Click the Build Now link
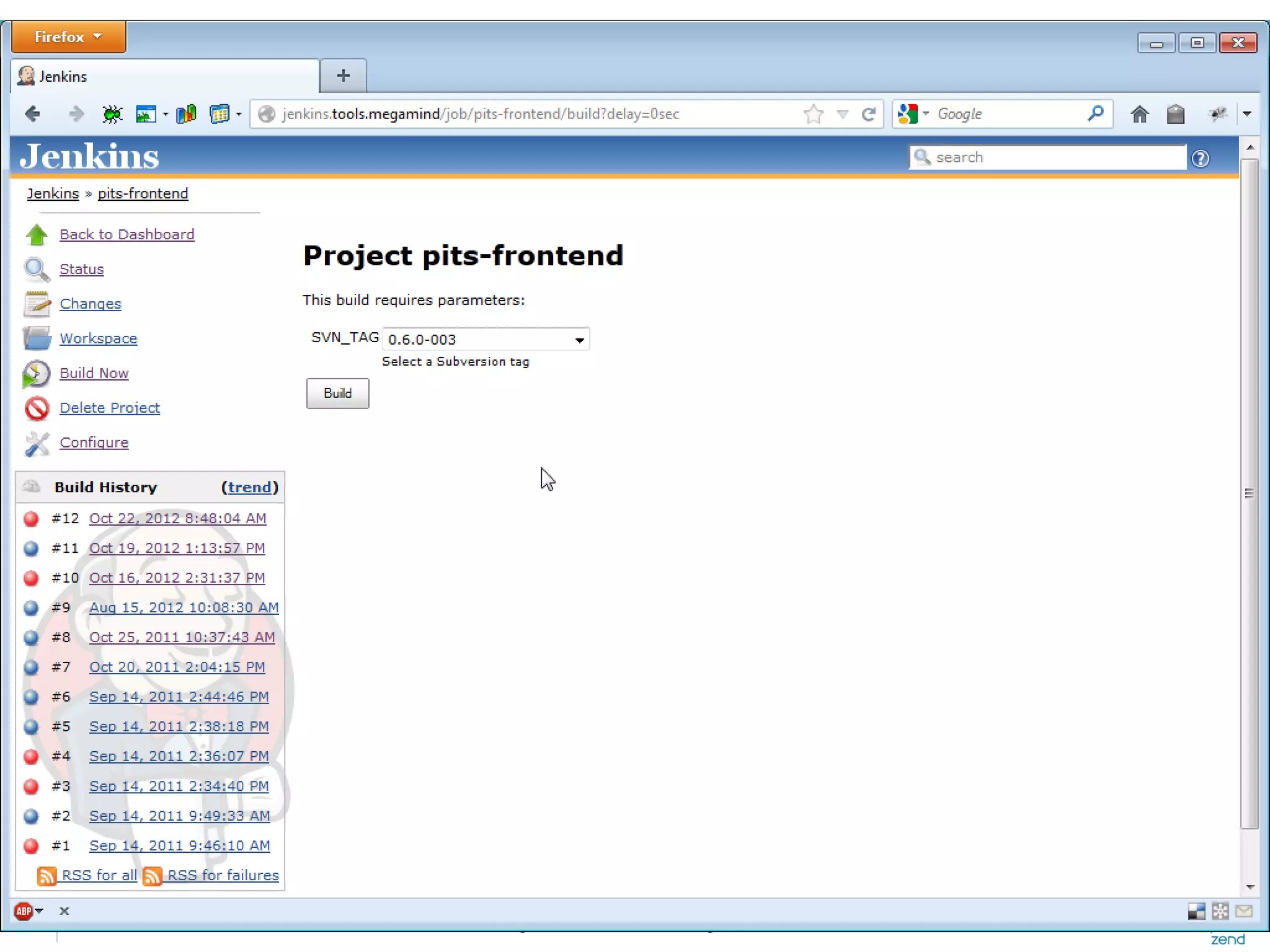The height and width of the screenshot is (952, 1270). tap(94, 373)
